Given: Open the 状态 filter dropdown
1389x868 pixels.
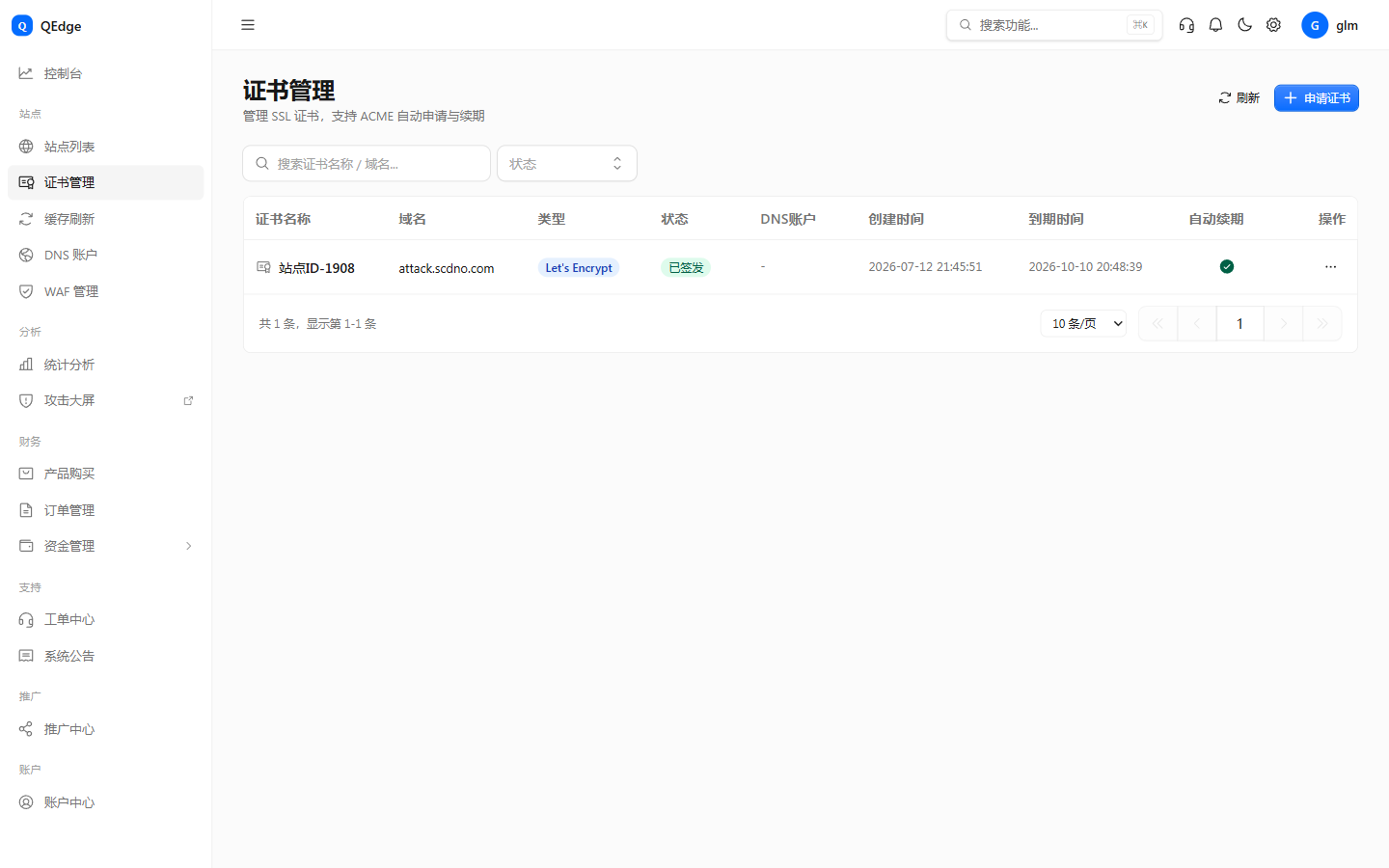Looking at the screenshot, I should pos(567,164).
